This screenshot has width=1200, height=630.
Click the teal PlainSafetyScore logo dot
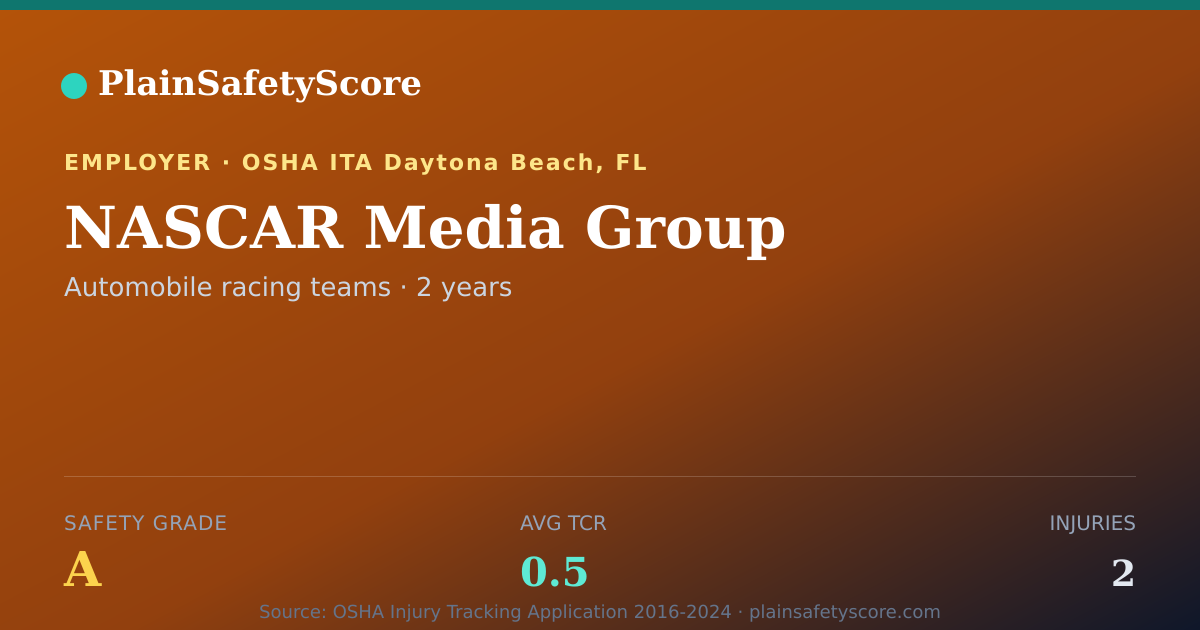click(74, 86)
